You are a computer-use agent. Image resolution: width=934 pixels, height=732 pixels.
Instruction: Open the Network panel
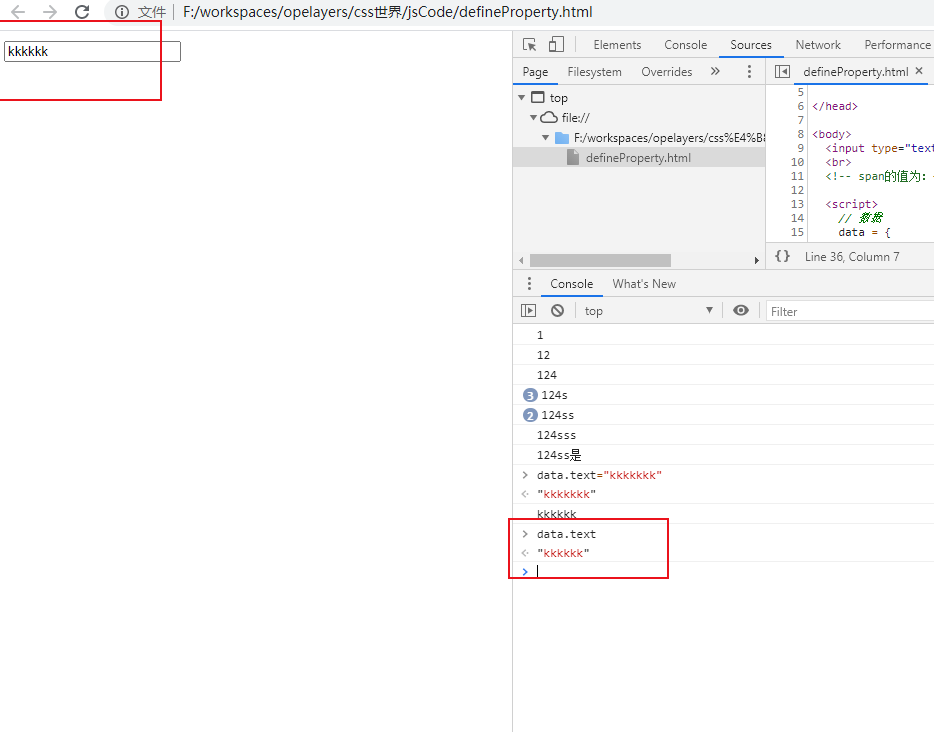pos(818,45)
